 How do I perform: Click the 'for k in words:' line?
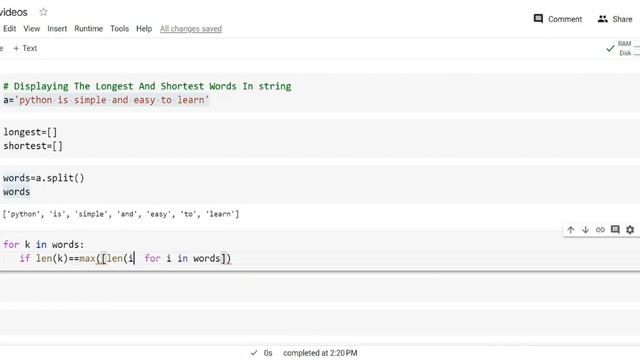click(x=44, y=244)
